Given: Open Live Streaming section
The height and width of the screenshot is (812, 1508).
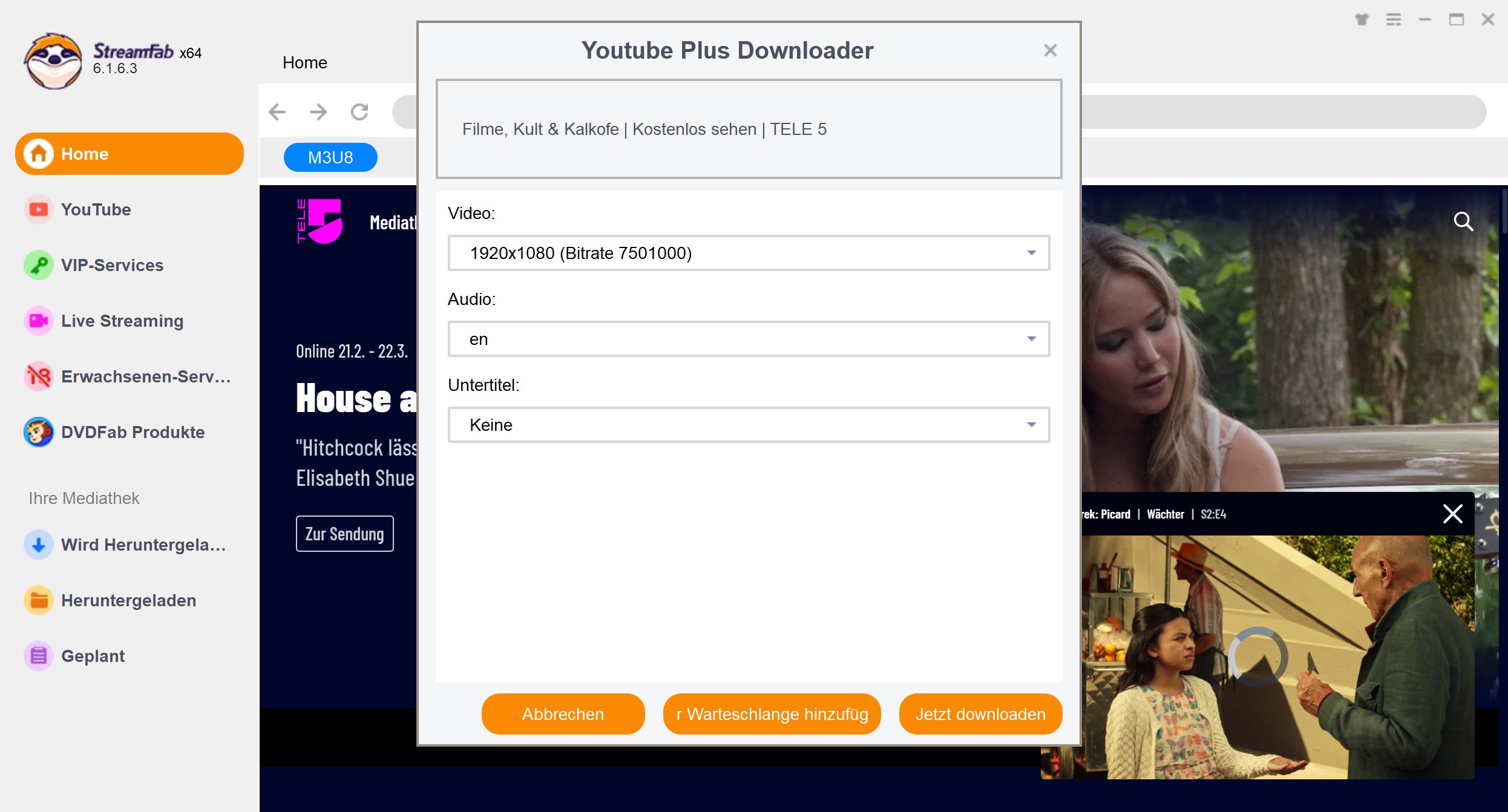Looking at the screenshot, I should (x=123, y=320).
